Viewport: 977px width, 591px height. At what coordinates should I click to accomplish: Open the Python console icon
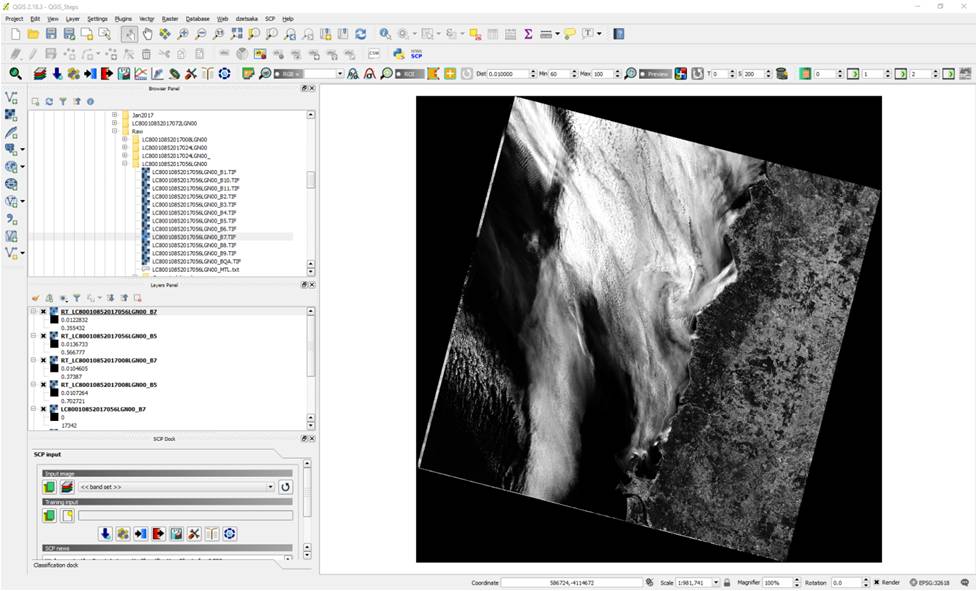click(399, 54)
